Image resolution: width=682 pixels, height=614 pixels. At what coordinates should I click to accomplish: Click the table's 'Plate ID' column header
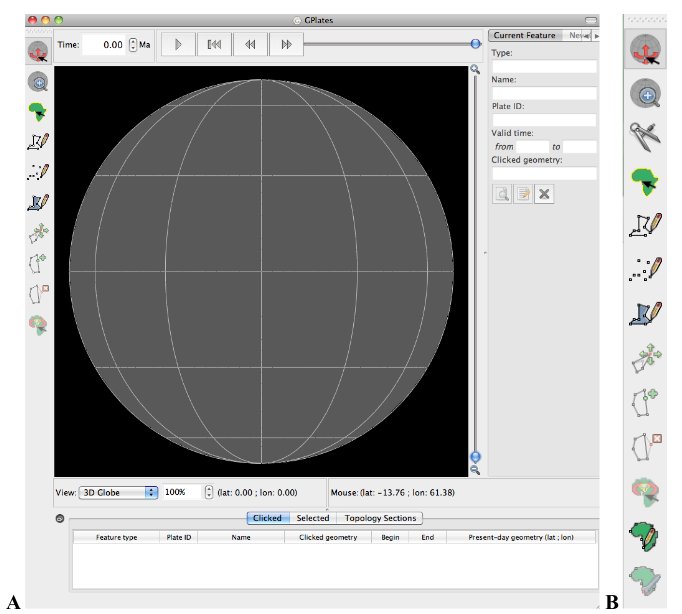pyautogui.click(x=179, y=537)
